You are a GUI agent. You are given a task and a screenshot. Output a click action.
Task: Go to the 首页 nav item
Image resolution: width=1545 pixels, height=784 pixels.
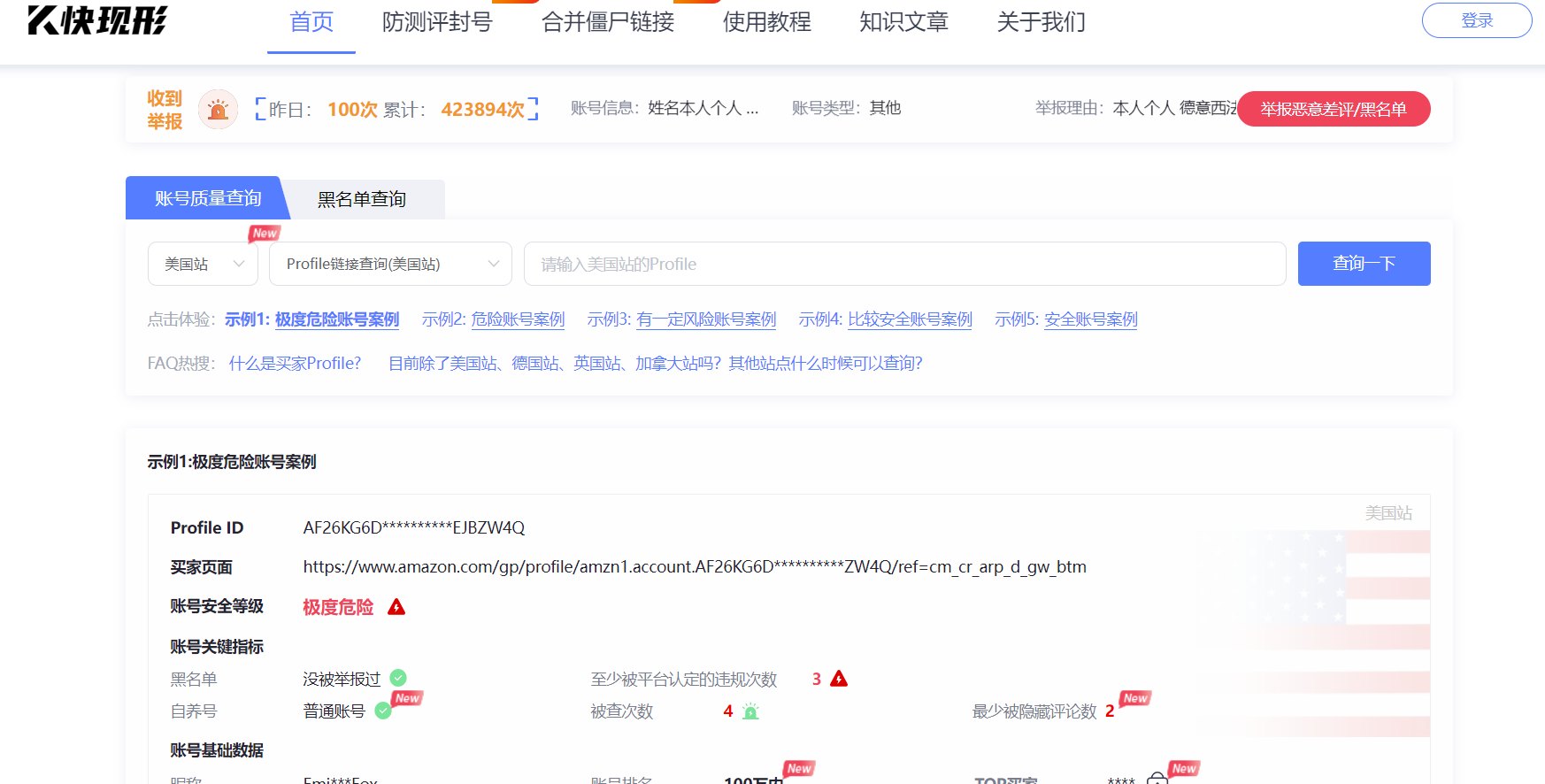click(311, 22)
